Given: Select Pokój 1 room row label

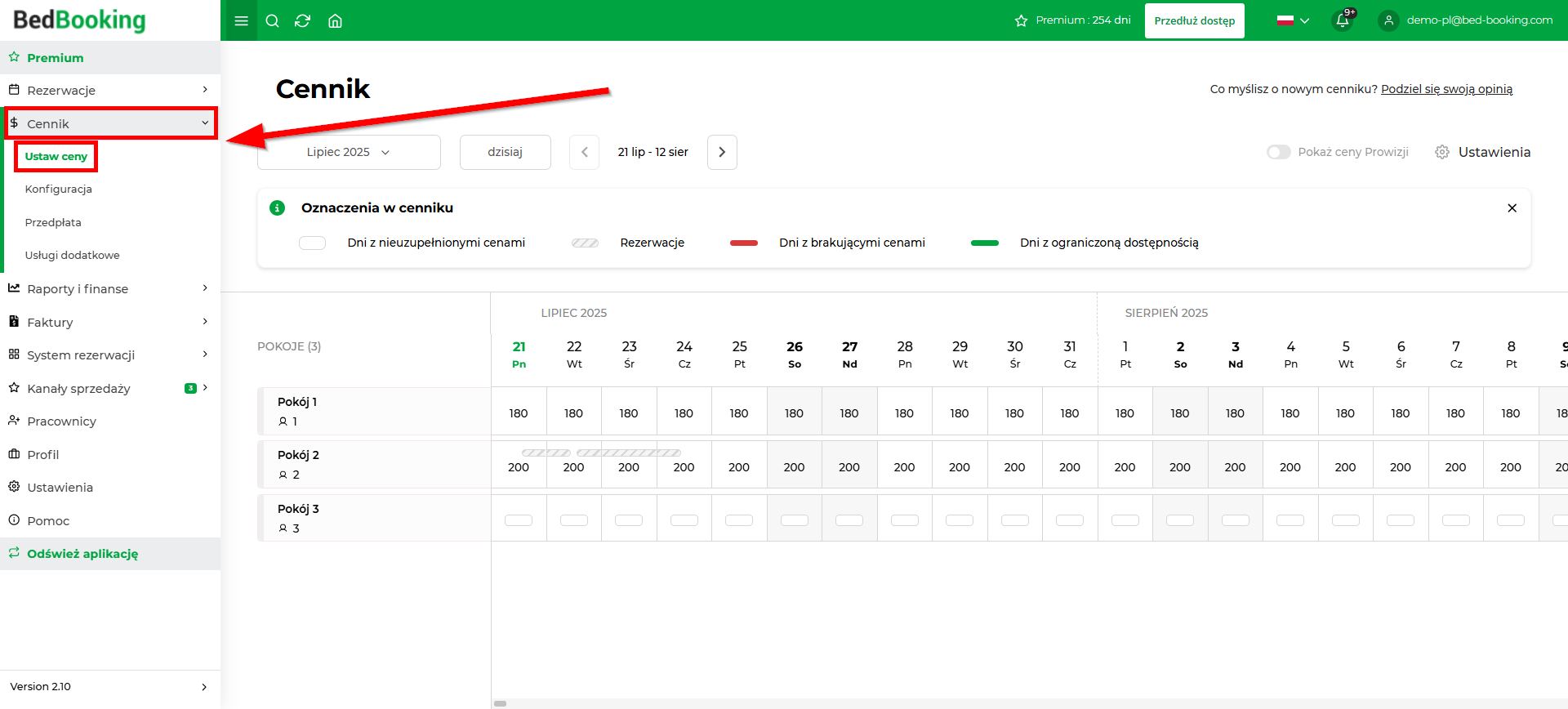Looking at the screenshot, I should [x=297, y=402].
